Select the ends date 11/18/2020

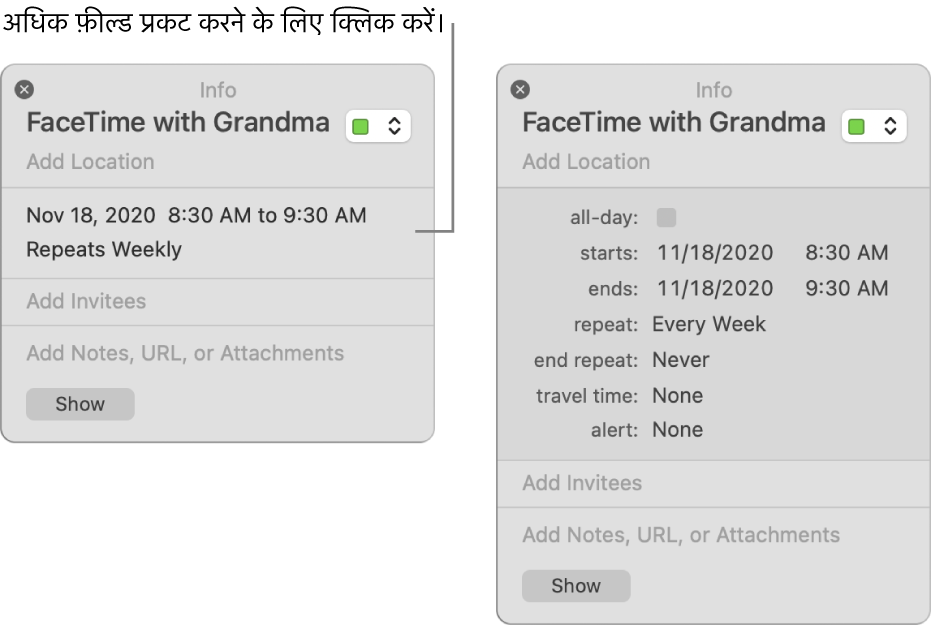tap(715, 288)
